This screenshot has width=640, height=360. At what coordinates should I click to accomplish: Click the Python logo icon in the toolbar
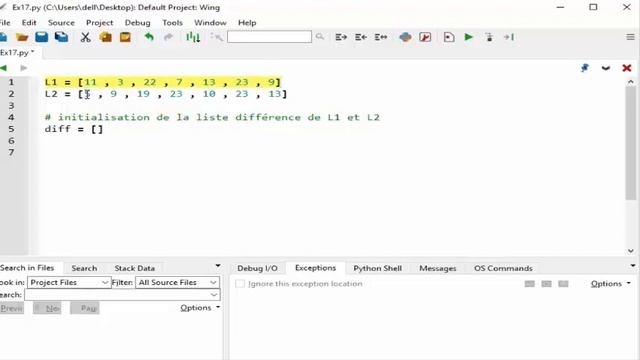[405, 37]
